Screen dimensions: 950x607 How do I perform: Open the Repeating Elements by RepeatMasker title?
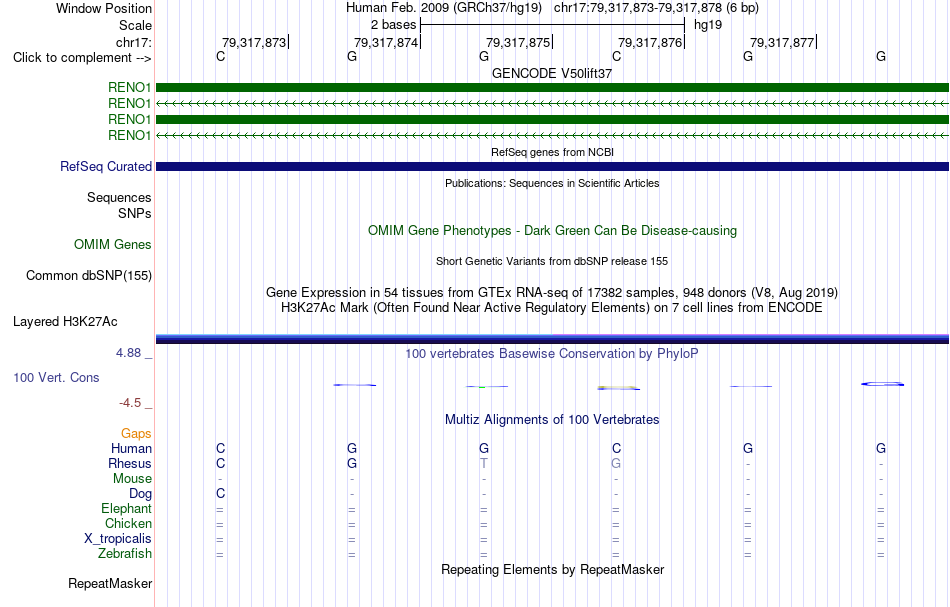click(552, 569)
